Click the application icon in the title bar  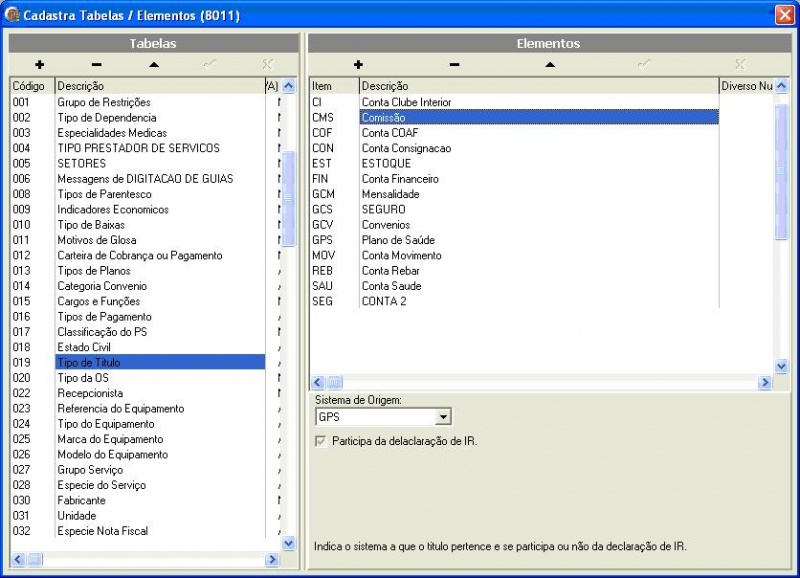12,15
